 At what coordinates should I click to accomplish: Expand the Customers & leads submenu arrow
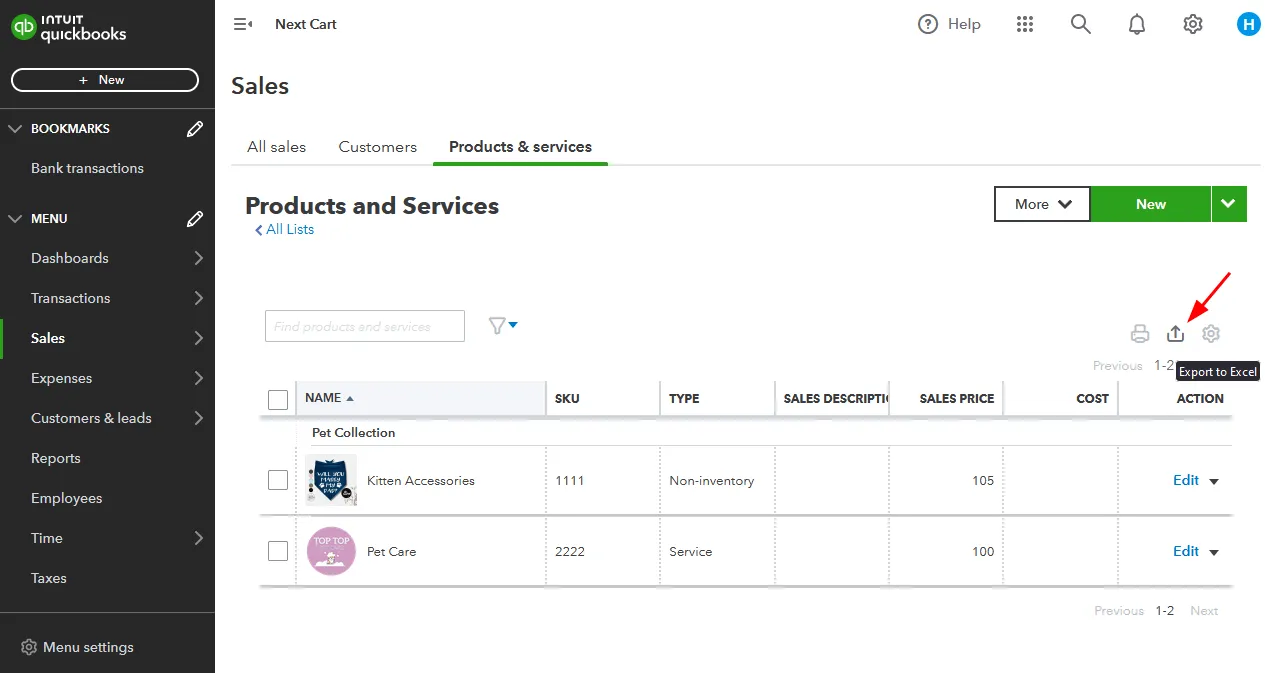198,418
